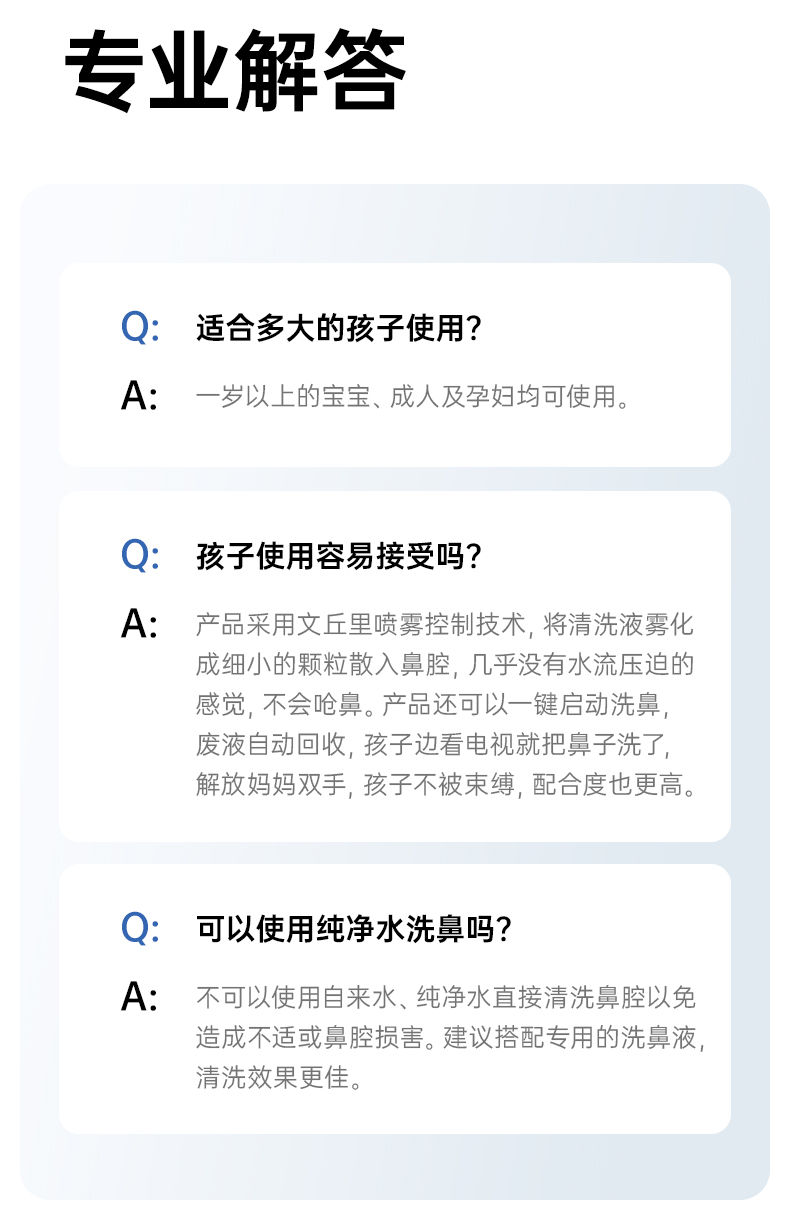Image resolution: width=790 pixels, height=1221 pixels.
Task: Click the Q: marker beside 适合多大的孩子使用
Action: point(140,328)
